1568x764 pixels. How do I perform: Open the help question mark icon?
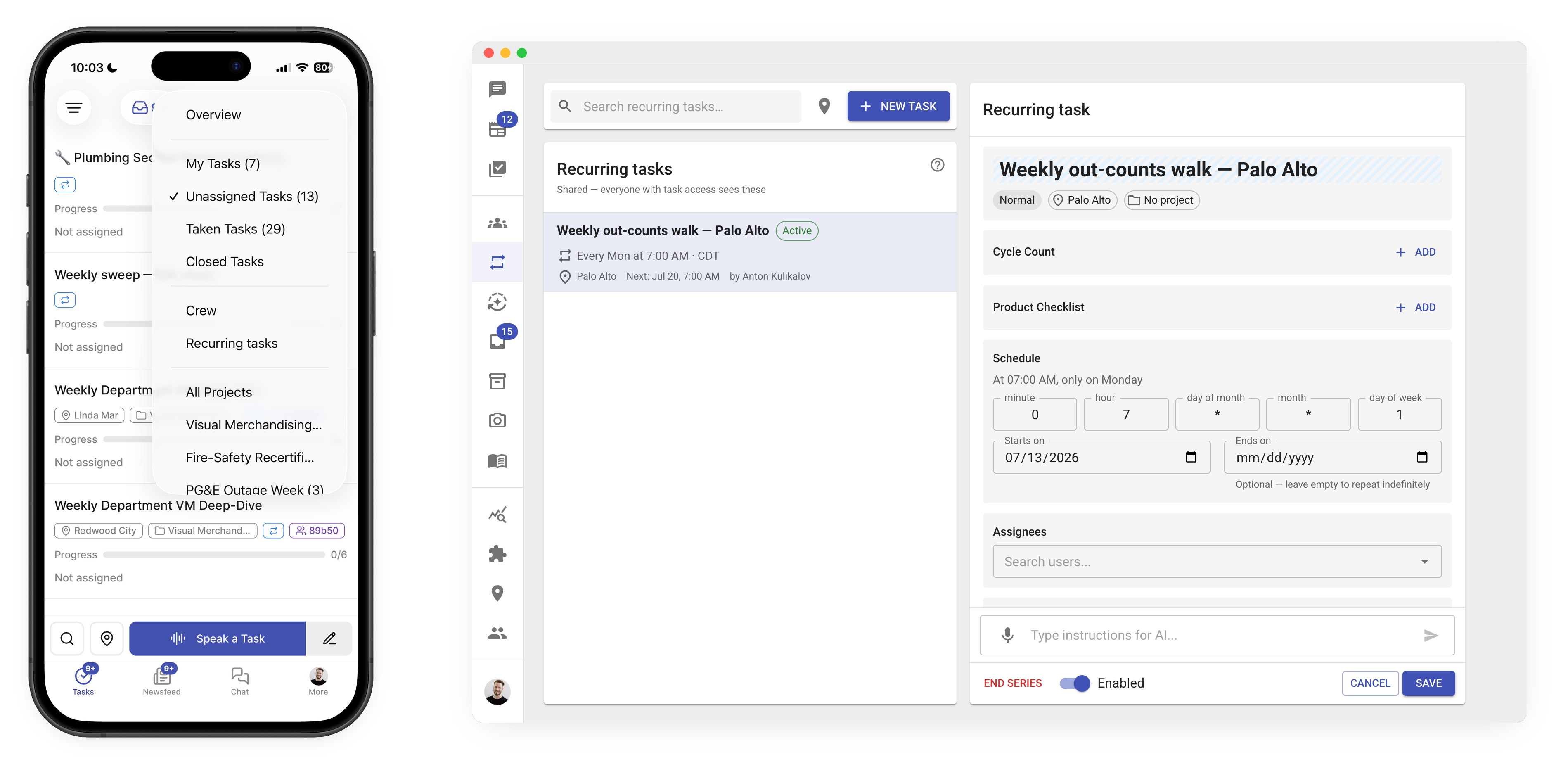pos(938,165)
